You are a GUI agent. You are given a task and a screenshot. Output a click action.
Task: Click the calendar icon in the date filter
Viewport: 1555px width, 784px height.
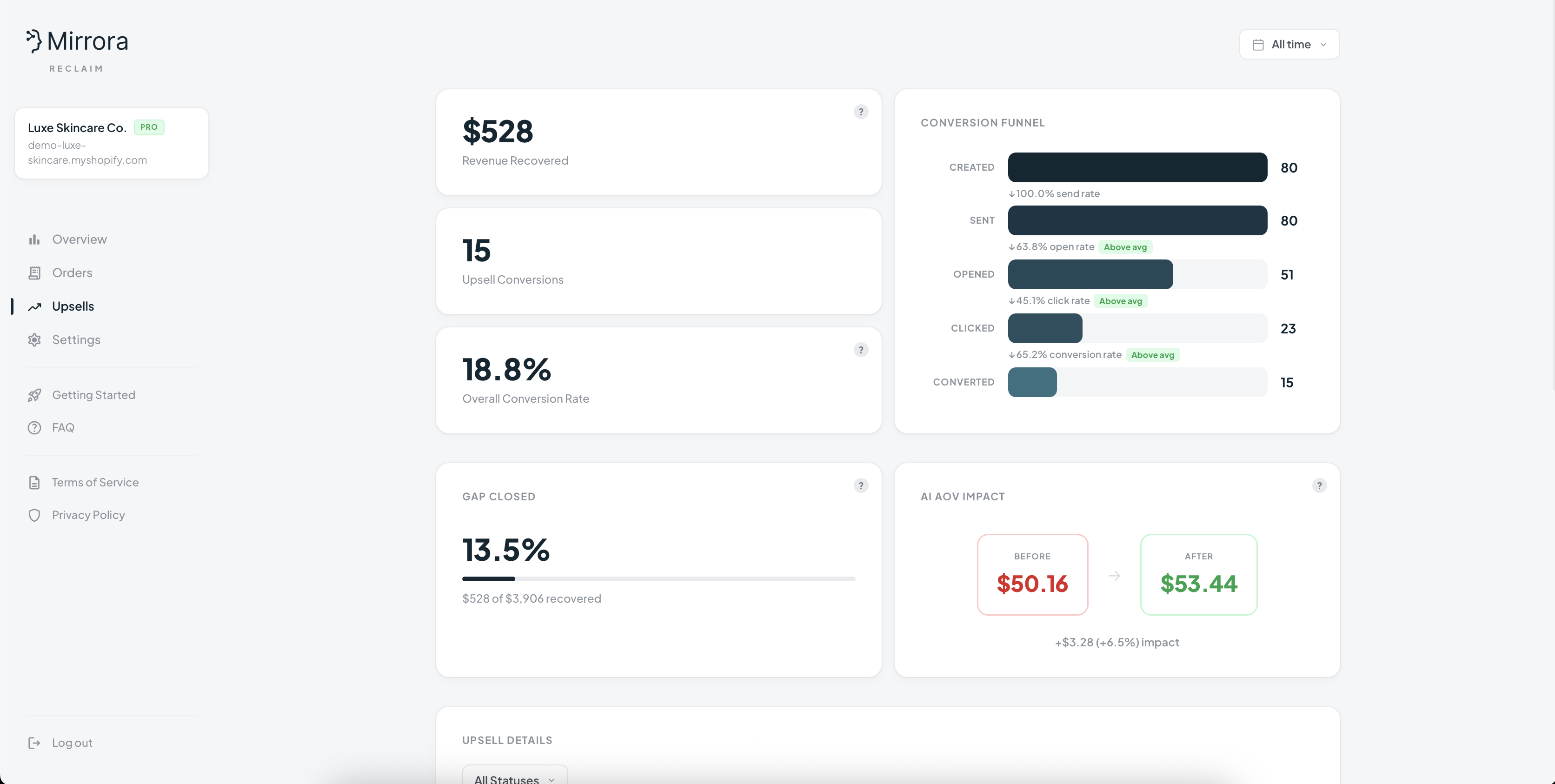click(1258, 44)
